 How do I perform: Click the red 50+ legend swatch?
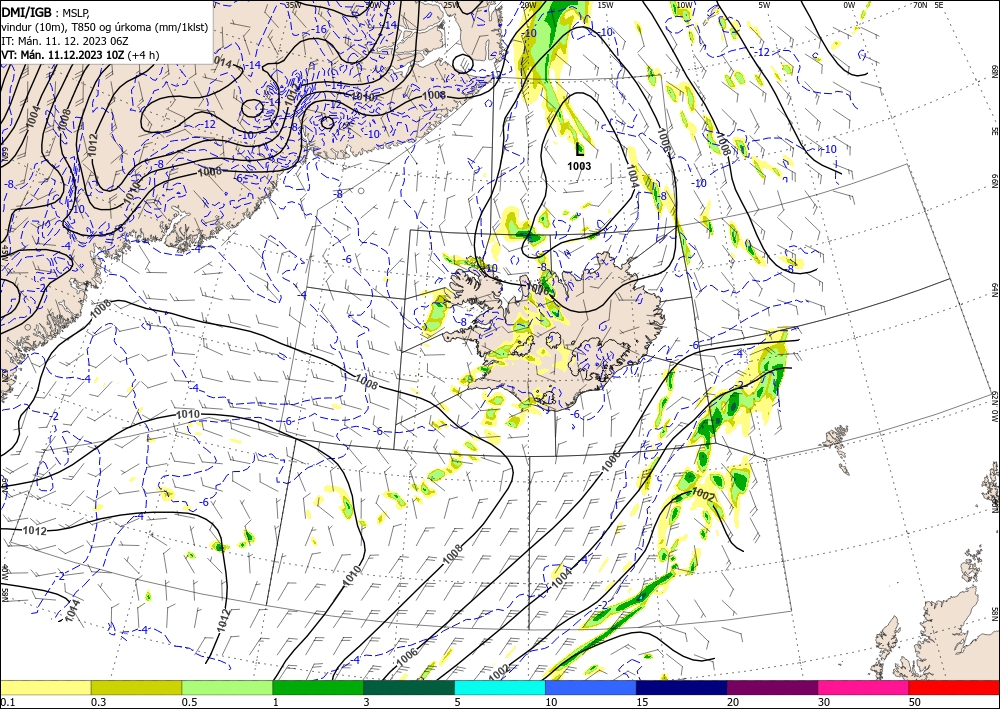(954, 687)
